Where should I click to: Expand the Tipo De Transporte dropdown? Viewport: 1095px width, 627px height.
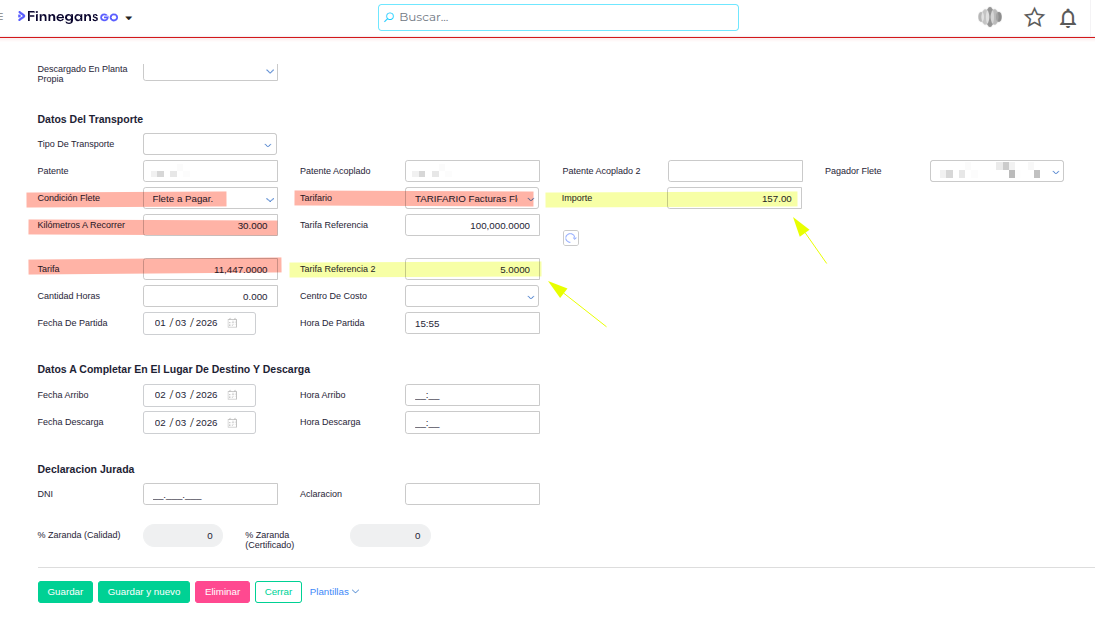tap(267, 144)
